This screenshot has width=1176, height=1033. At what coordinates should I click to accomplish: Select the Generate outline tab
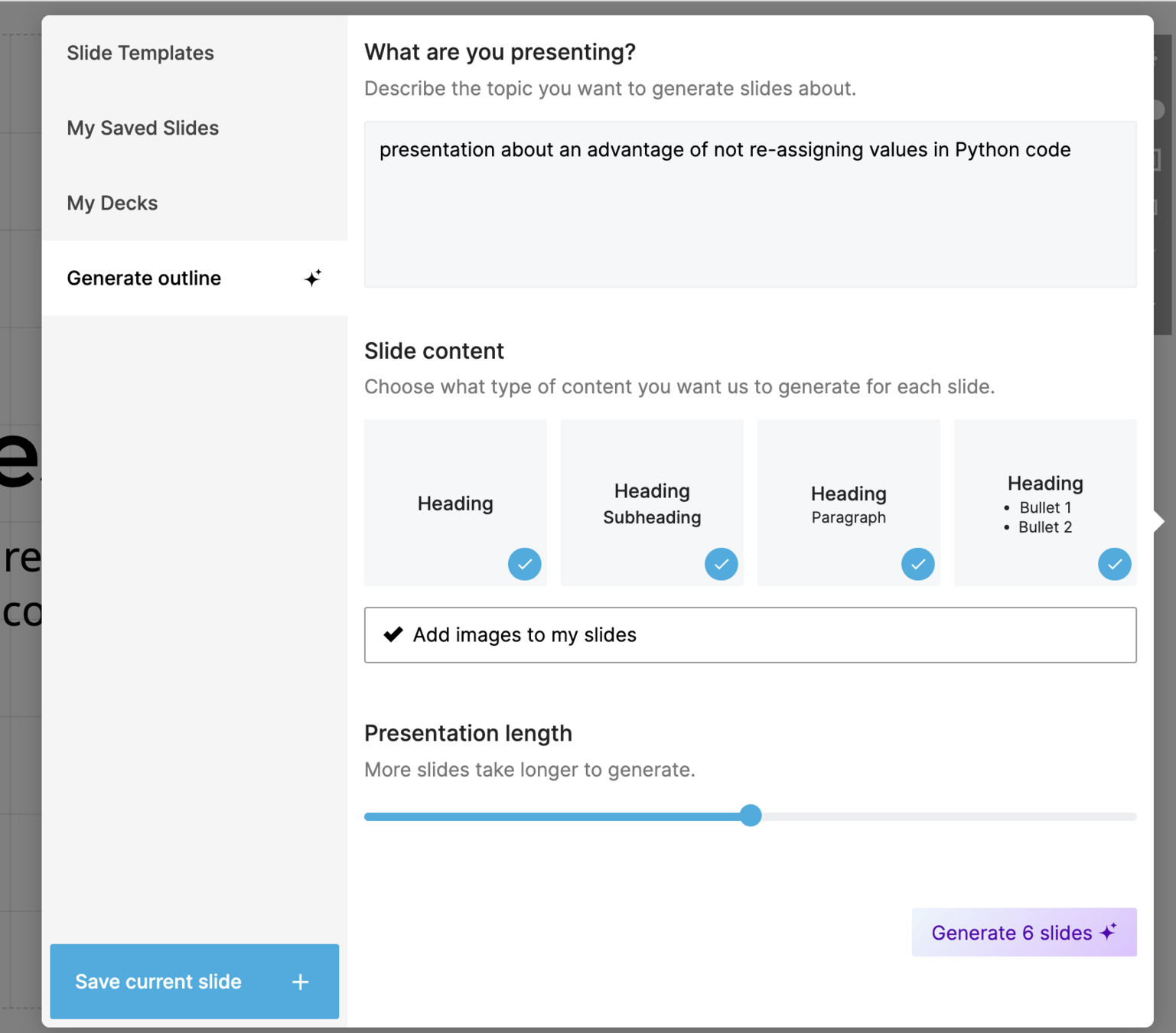194,278
